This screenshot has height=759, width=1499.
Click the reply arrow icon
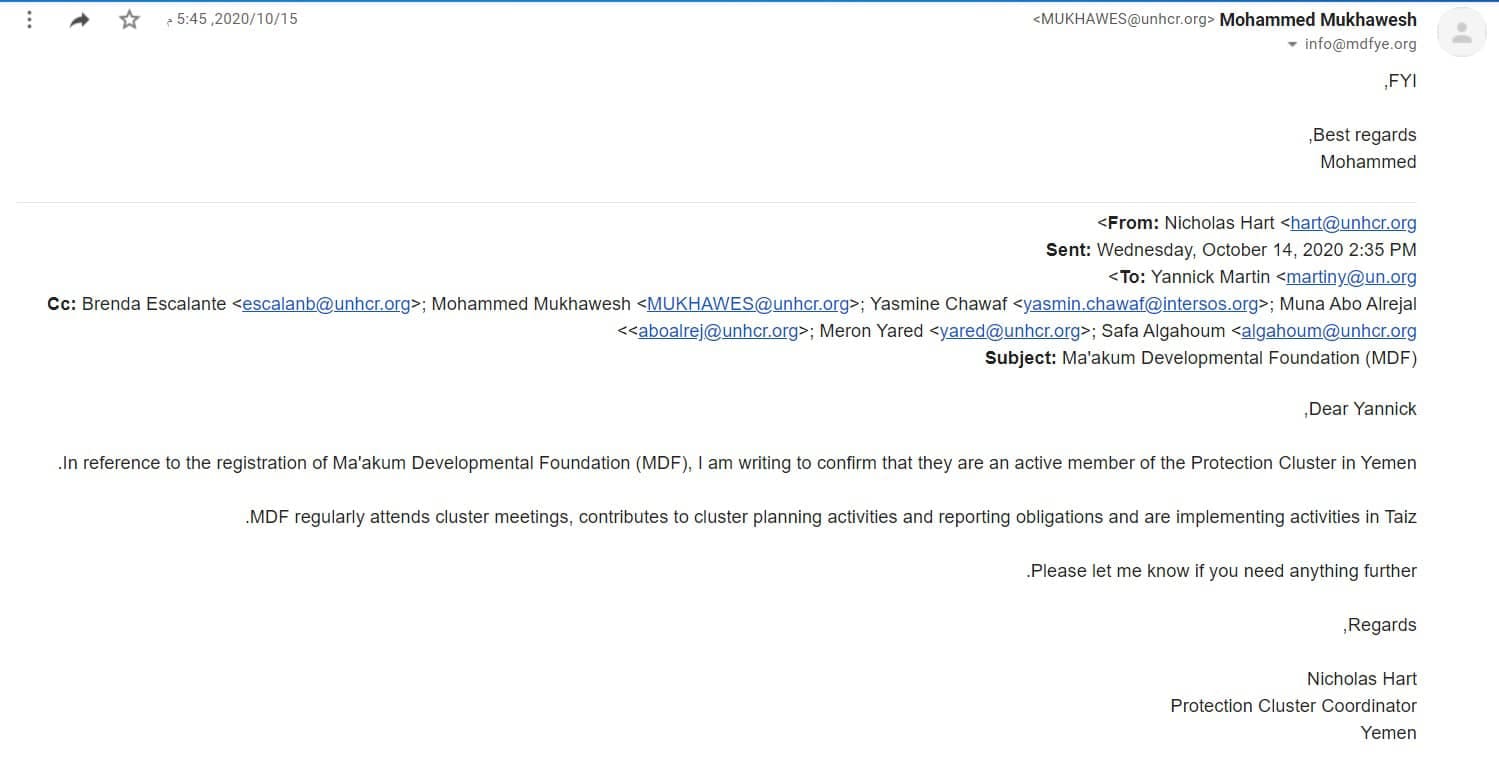tap(80, 19)
